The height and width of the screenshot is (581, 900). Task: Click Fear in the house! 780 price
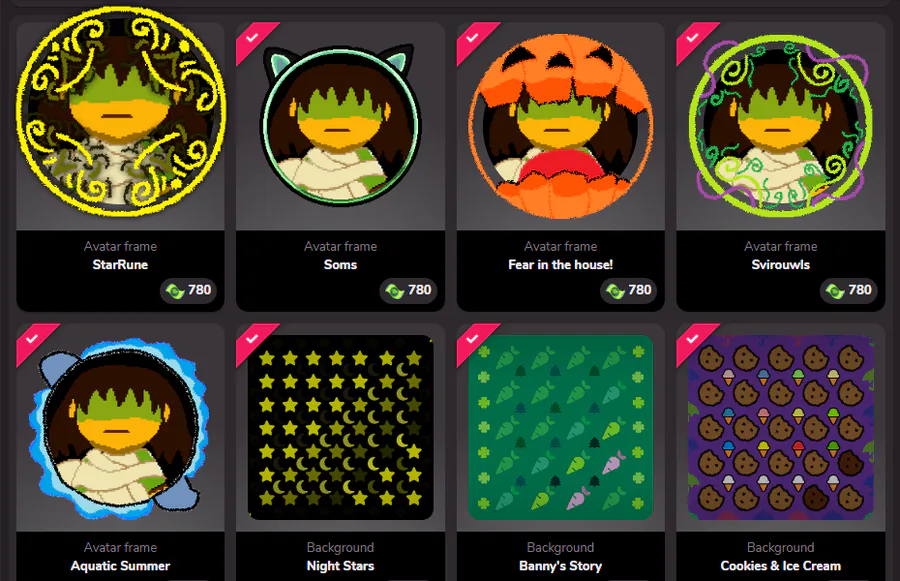click(629, 290)
